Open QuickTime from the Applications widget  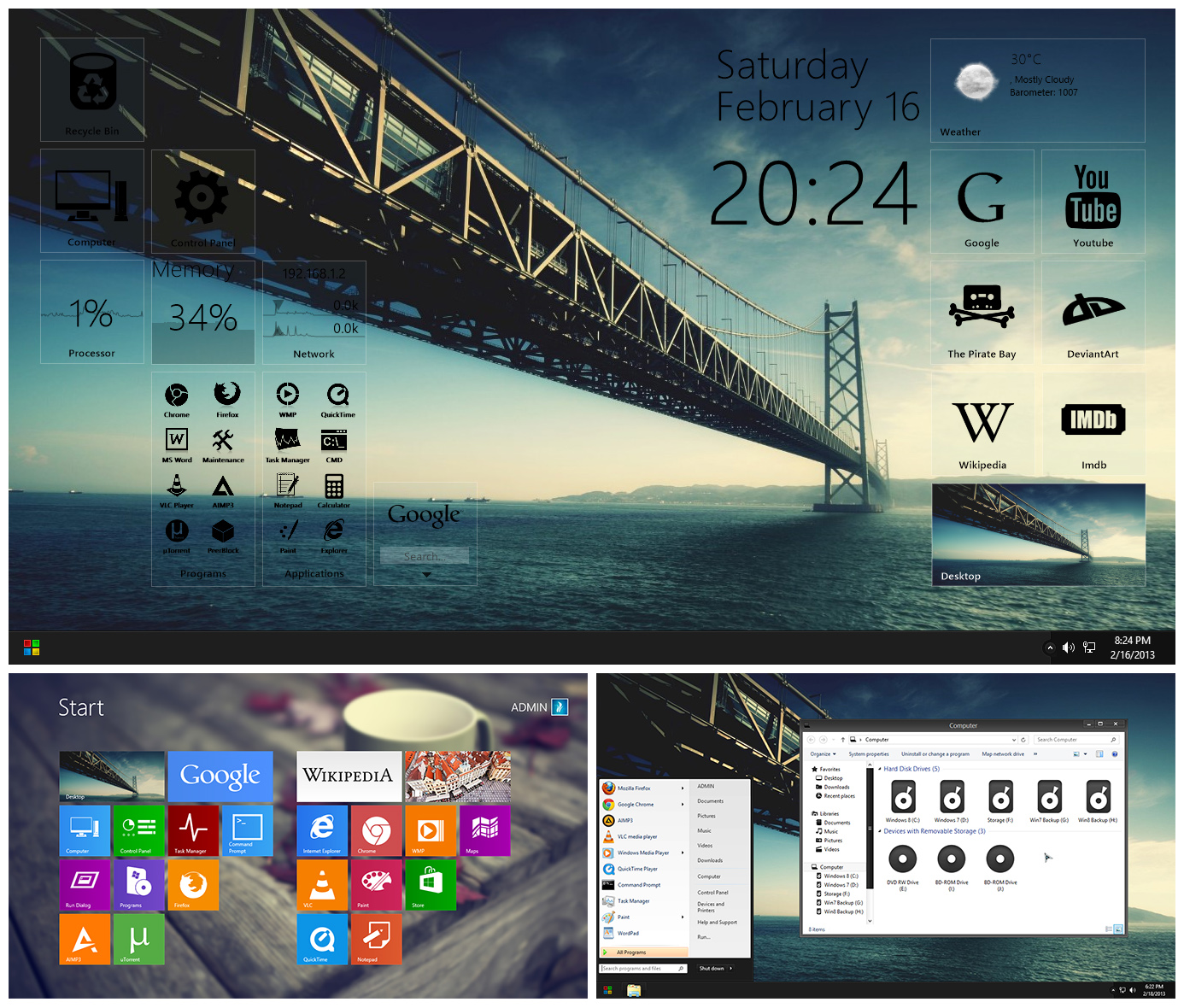coord(338,399)
